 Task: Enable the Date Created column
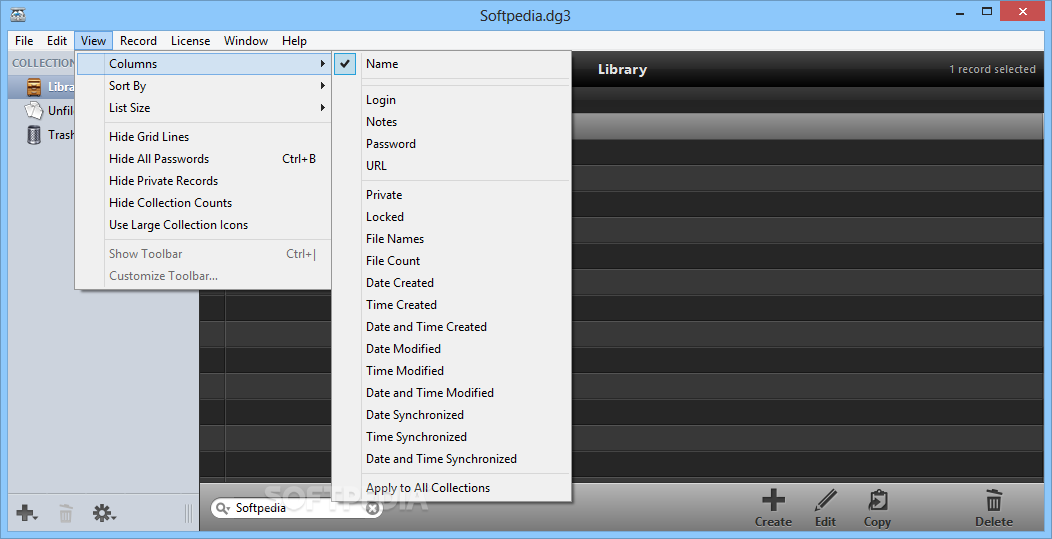(452, 283)
